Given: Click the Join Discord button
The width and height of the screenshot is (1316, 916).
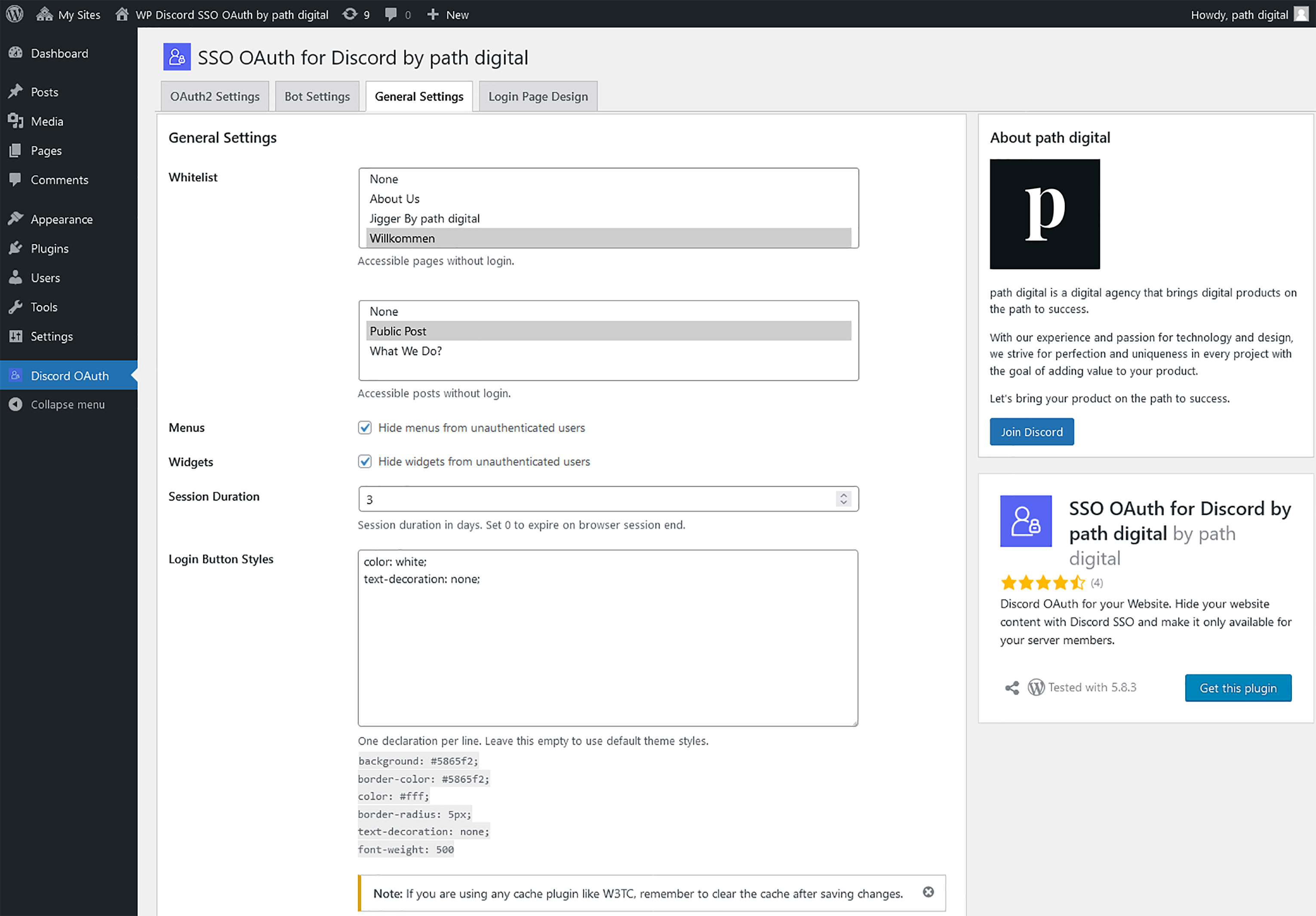Looking at the screenshot, I should point(1031,432).
